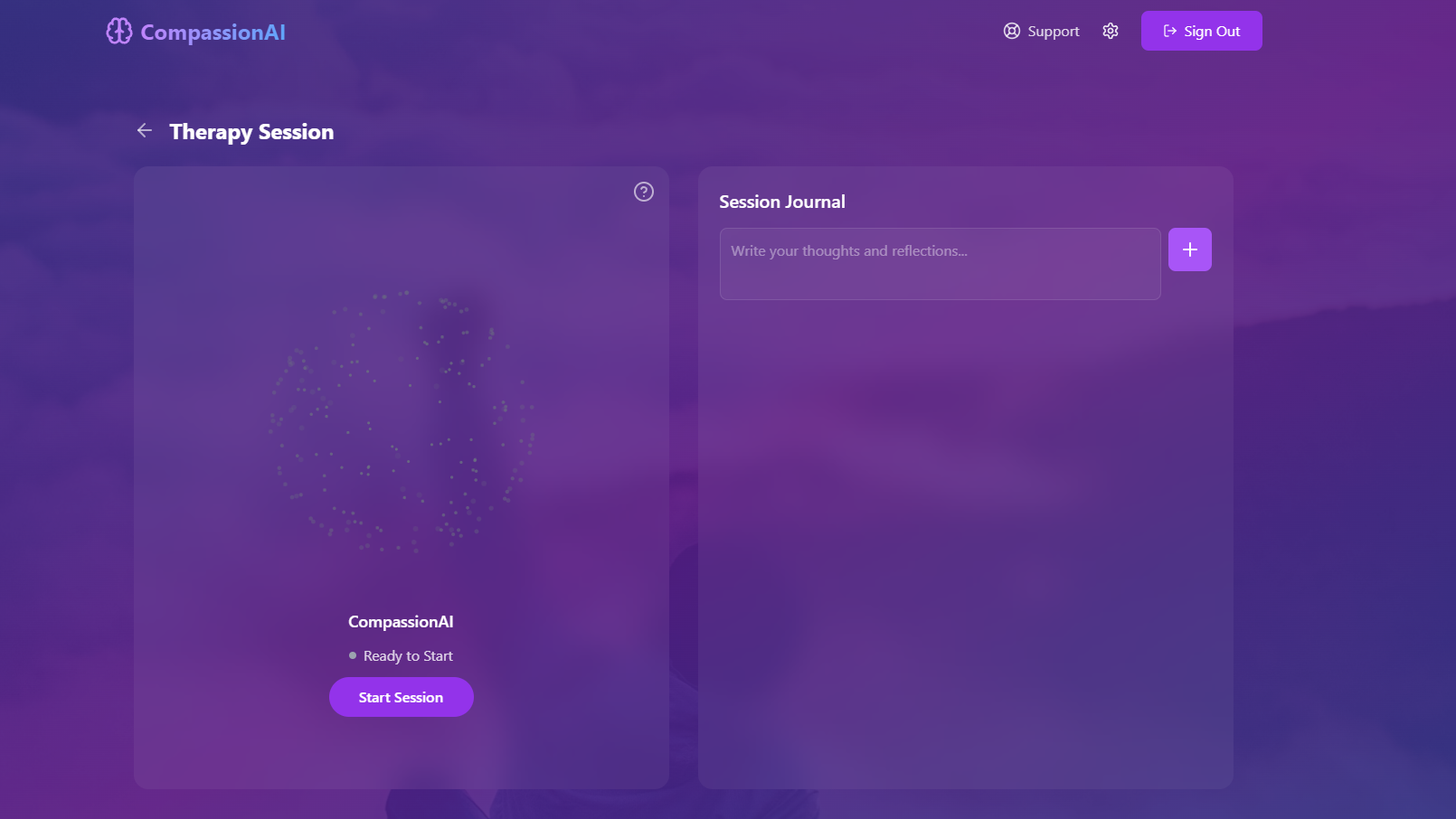Open the Support link text
The image size is (1456, 819).
pyautogui.click(x=1054, y=31)
